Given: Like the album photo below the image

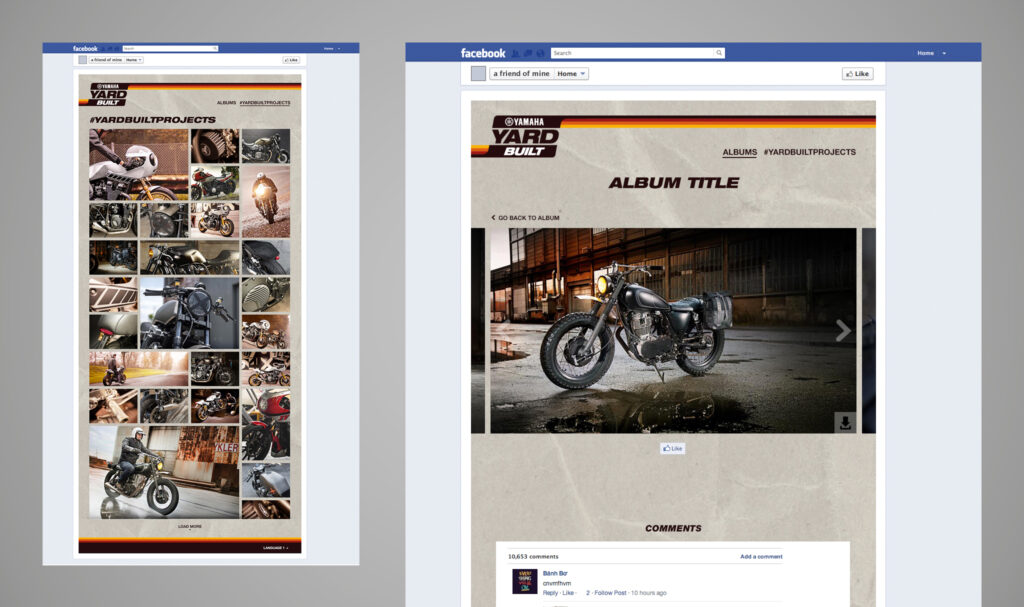Looking at the screenshot, I should coord(673,448).
